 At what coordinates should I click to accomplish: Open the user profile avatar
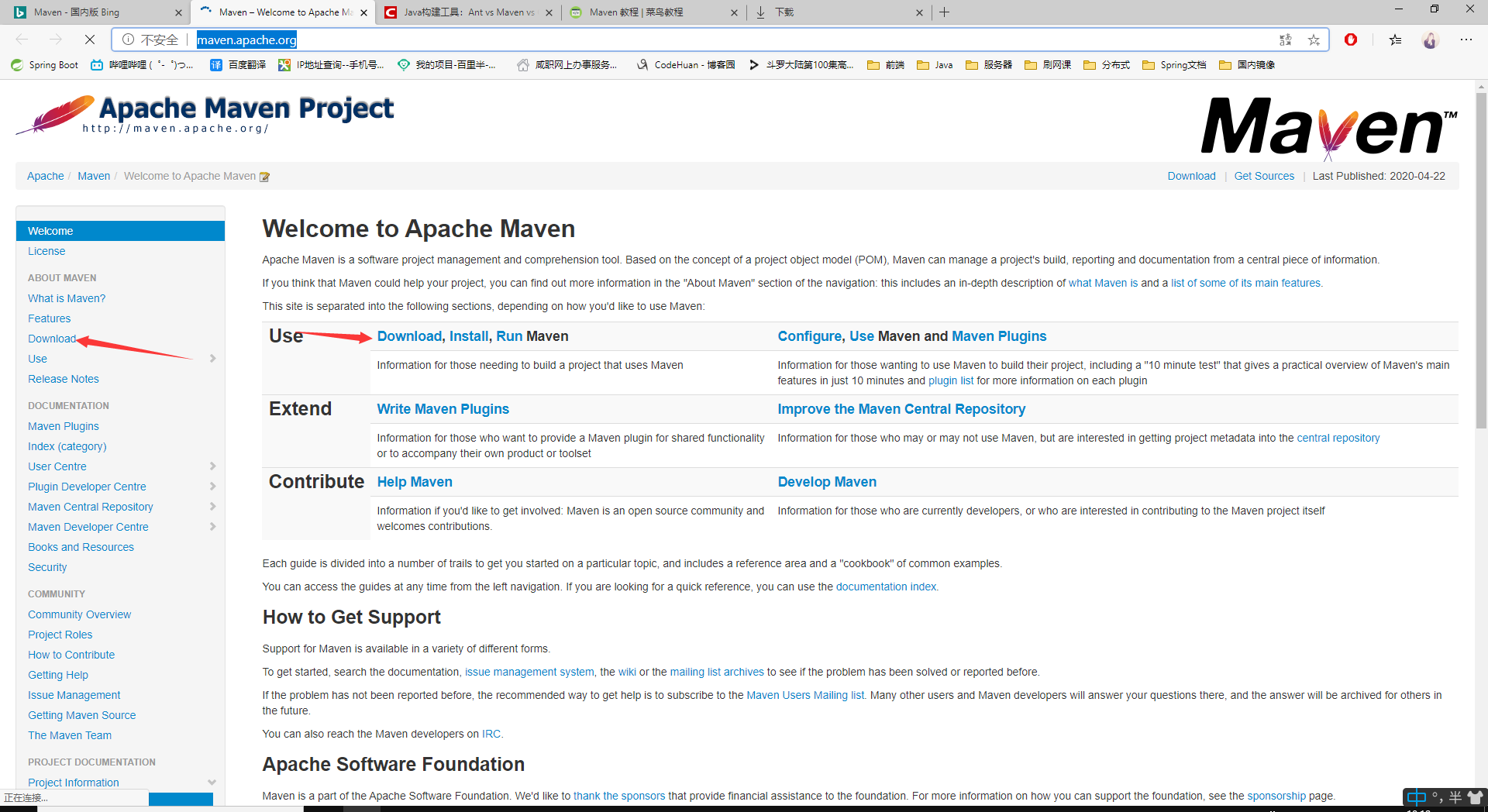point(1431,40)
